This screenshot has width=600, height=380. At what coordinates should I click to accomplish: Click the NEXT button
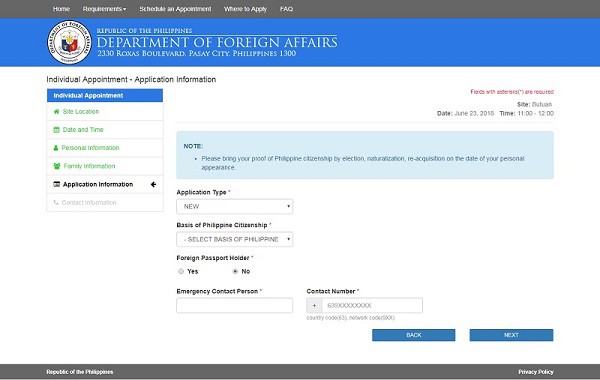tap(511, 335)
